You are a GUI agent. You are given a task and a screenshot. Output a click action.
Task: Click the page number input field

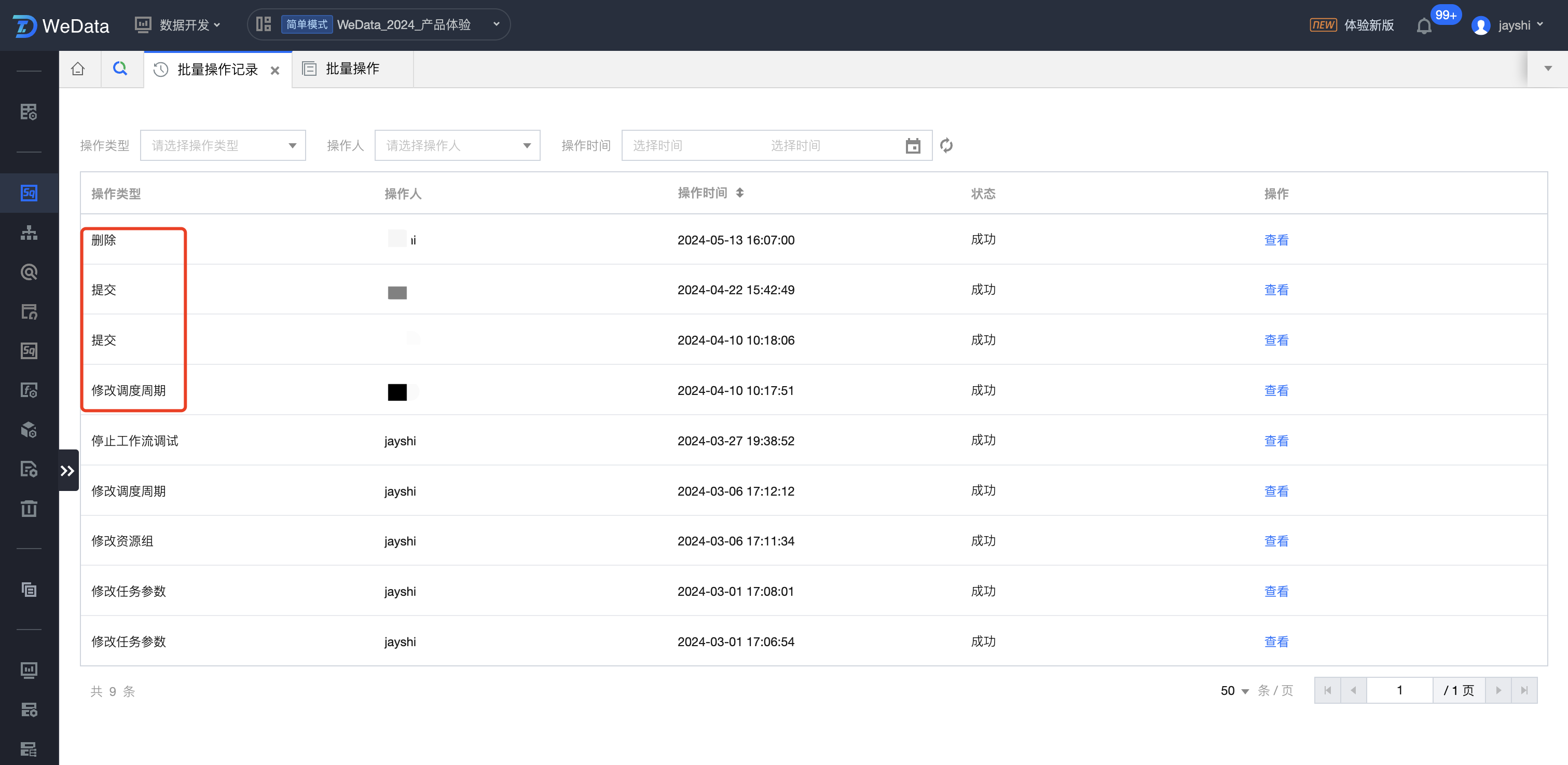(x=1399, y=690)
